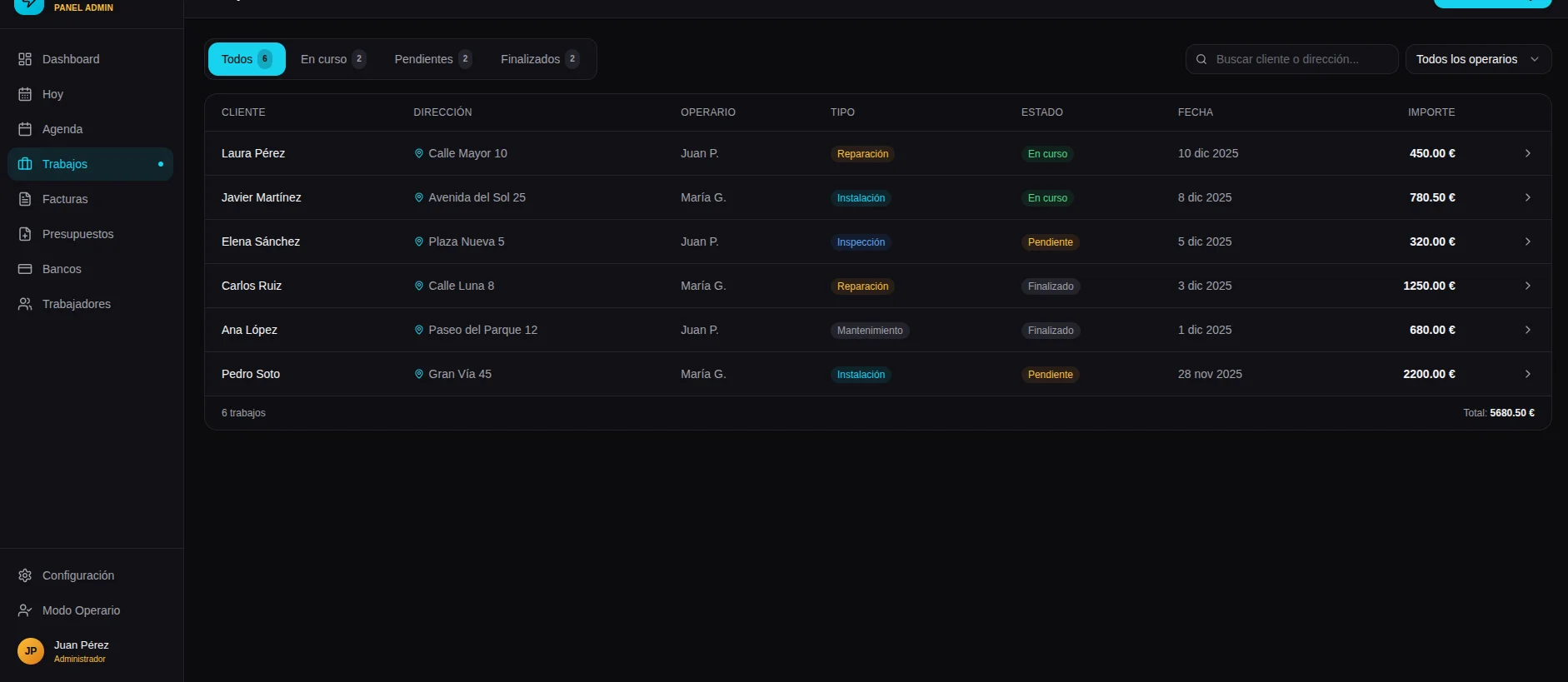Viewport: 1568px width, 682px height.
Task: Click the Agenda calendar icon
Action: pyautogui.click(x=25, y=129)
